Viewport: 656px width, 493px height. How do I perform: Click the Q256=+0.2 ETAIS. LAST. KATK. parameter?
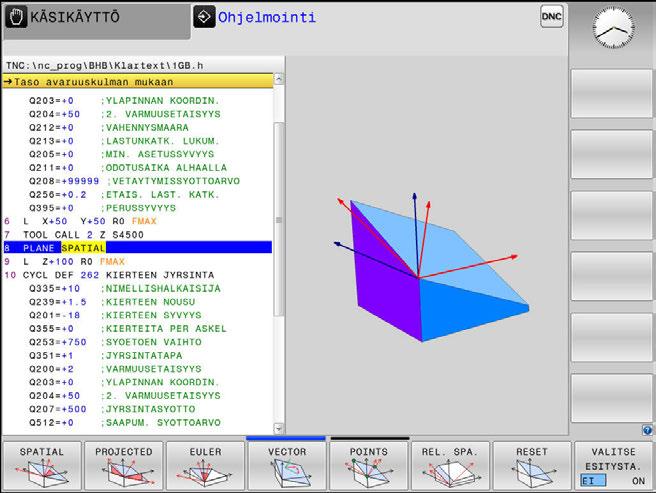coord(124,195)
